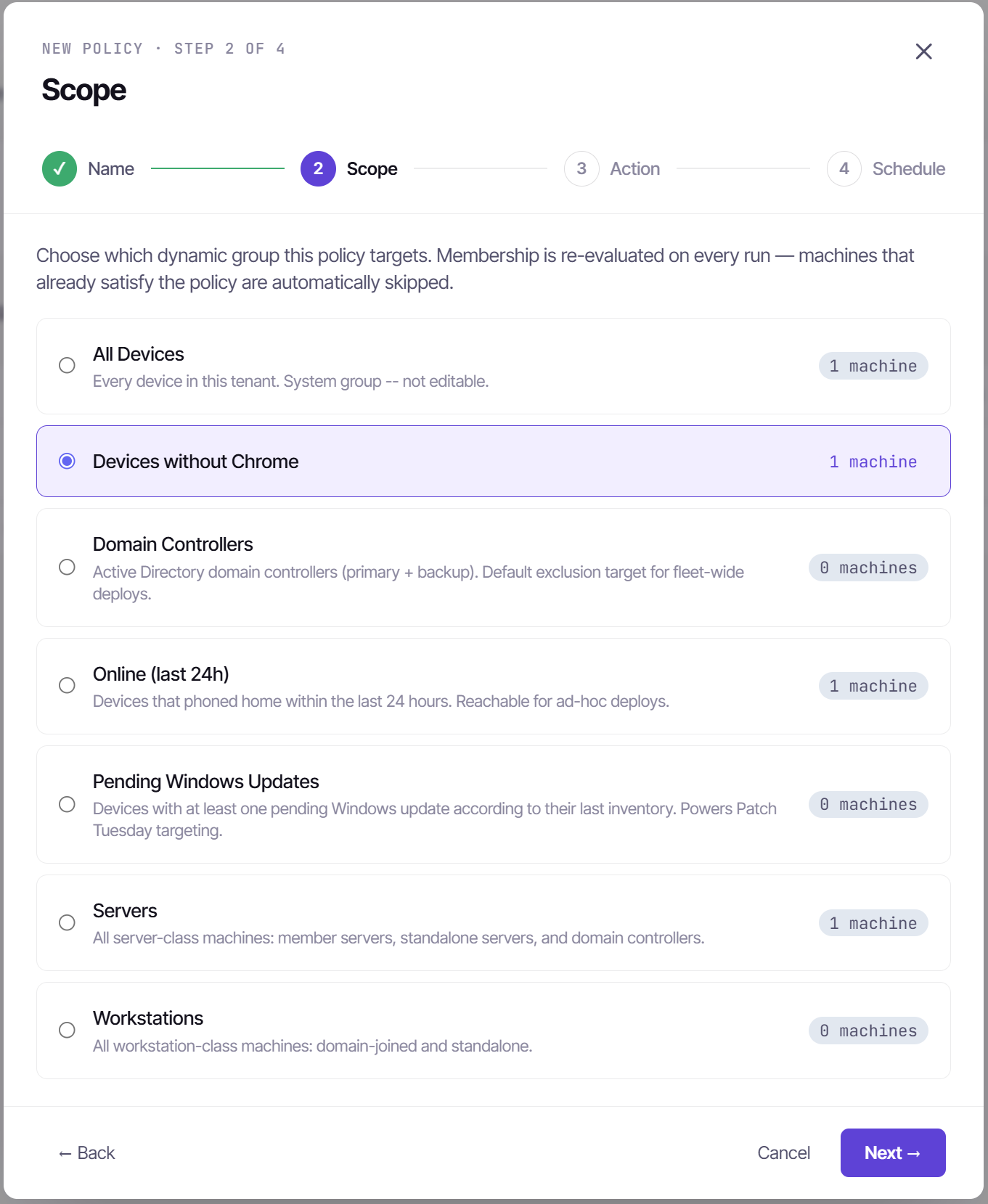Click the "Workstations" group title
This screenshot has width=988, height=1204.
click(148, 1018)
